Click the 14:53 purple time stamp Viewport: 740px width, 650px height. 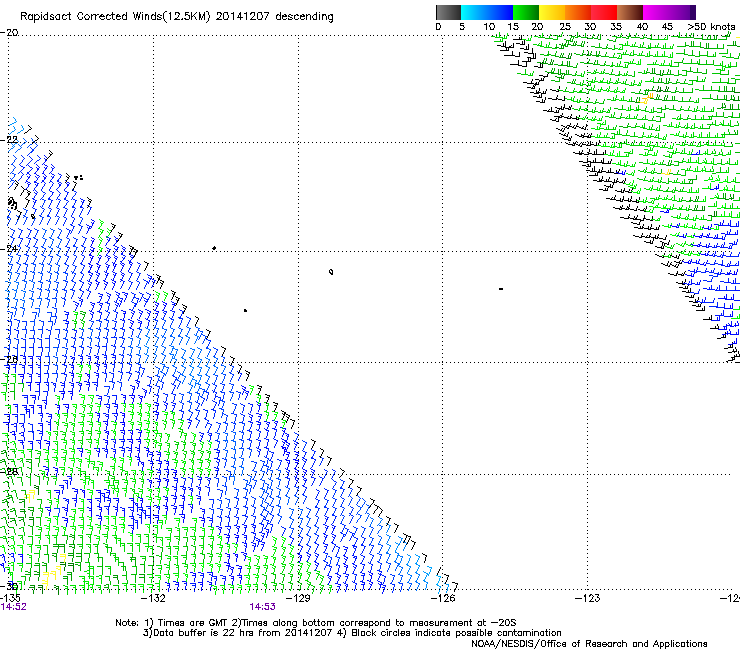click(262, 607)
